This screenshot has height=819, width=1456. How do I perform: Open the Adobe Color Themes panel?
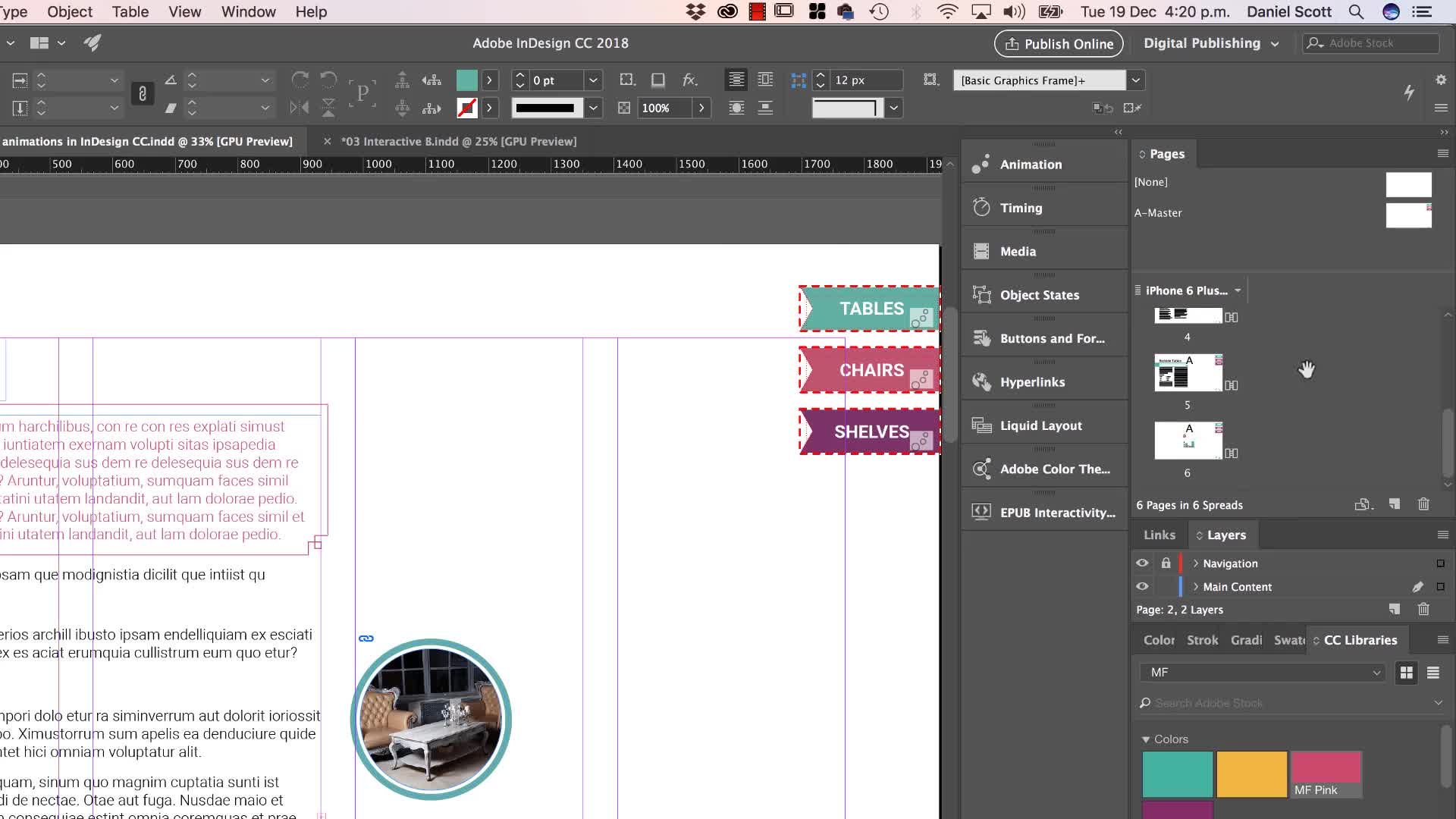point(1044,469)
